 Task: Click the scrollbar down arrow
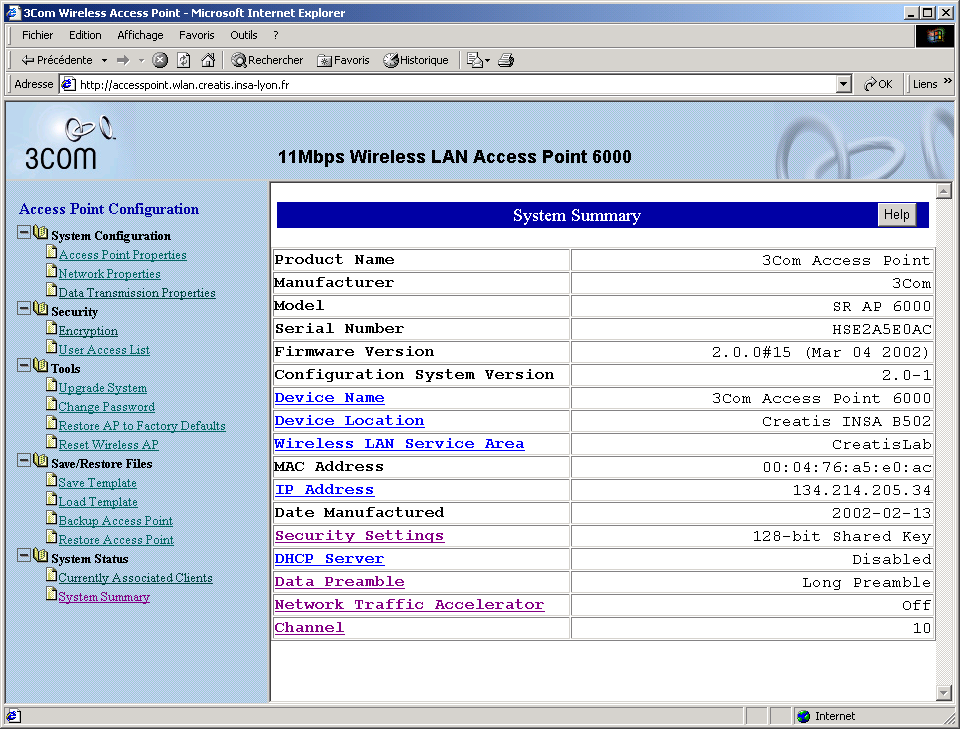pos(943,693)
